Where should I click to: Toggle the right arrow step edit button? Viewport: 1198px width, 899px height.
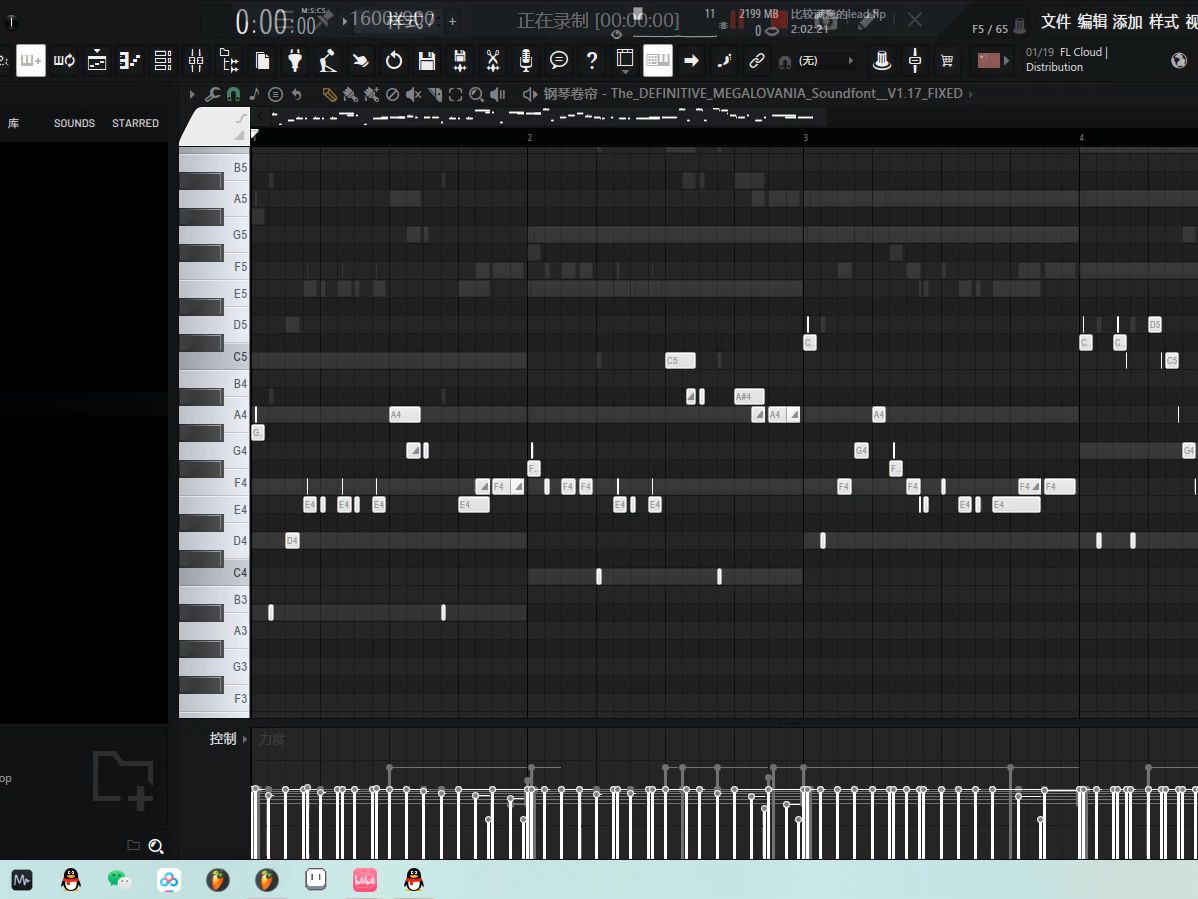click(x=691, y=60)
